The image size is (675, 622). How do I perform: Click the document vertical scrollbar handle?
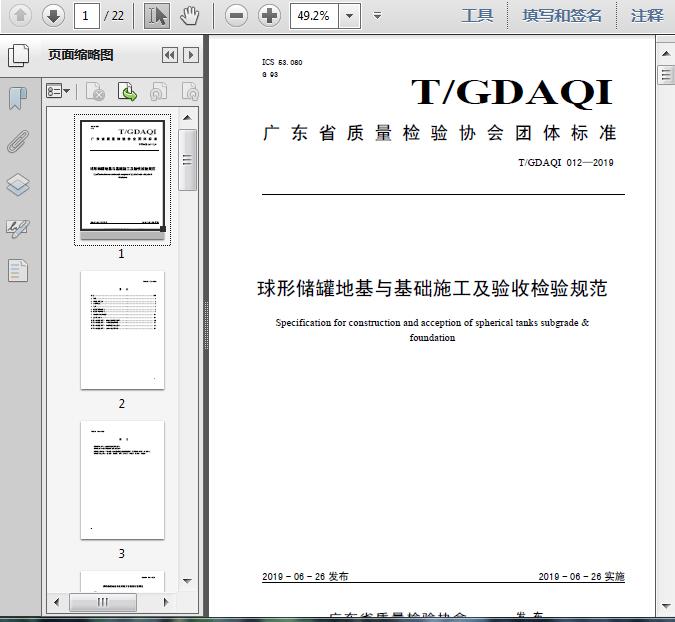(x=666, y=75)
